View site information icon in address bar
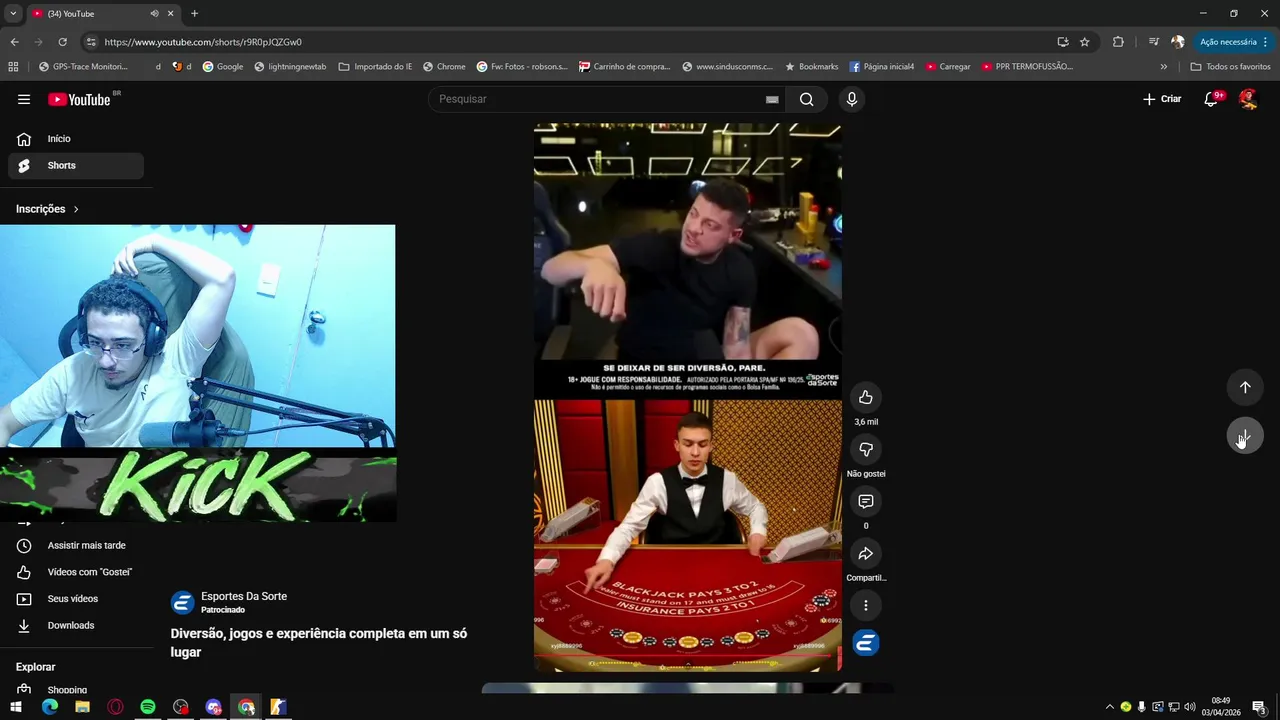 (91, 42)
